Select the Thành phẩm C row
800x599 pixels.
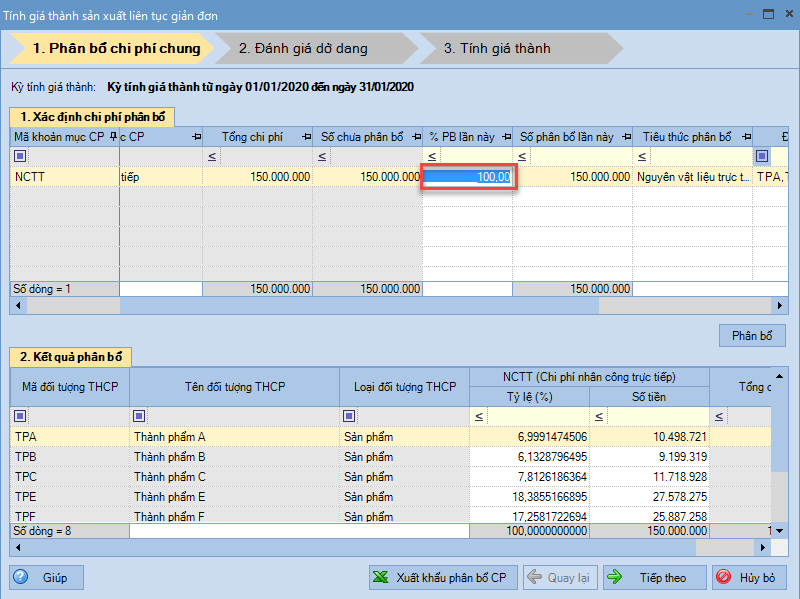[390, 477]
